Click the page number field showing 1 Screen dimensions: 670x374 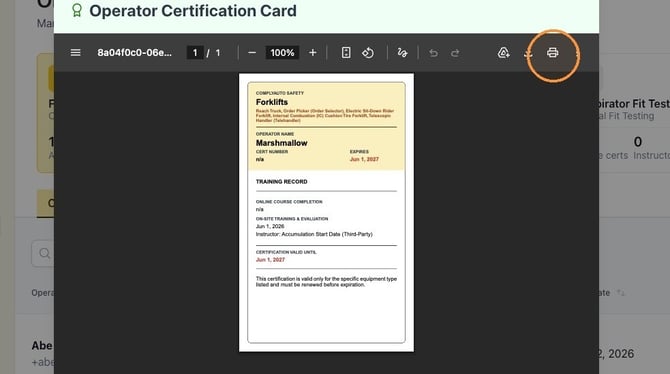(195, 53)
